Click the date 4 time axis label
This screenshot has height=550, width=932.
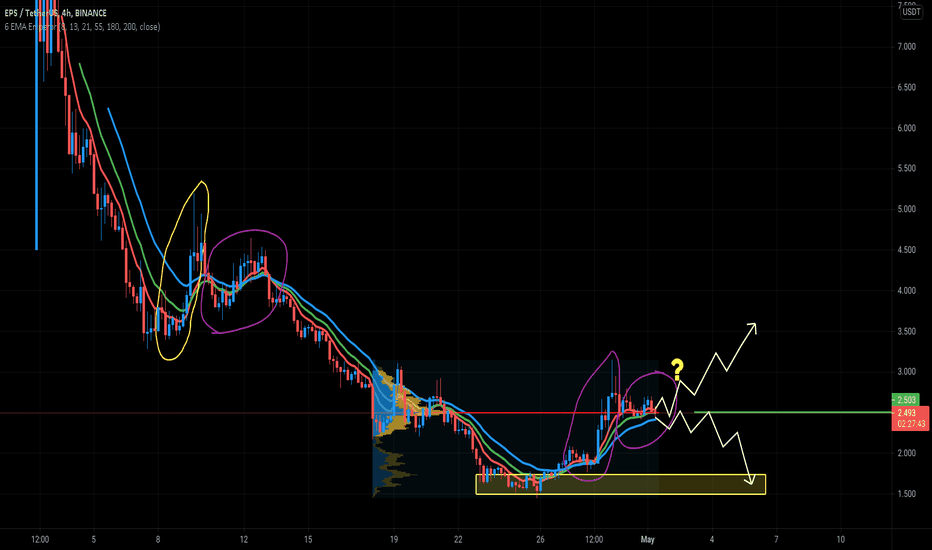[712, 539]
